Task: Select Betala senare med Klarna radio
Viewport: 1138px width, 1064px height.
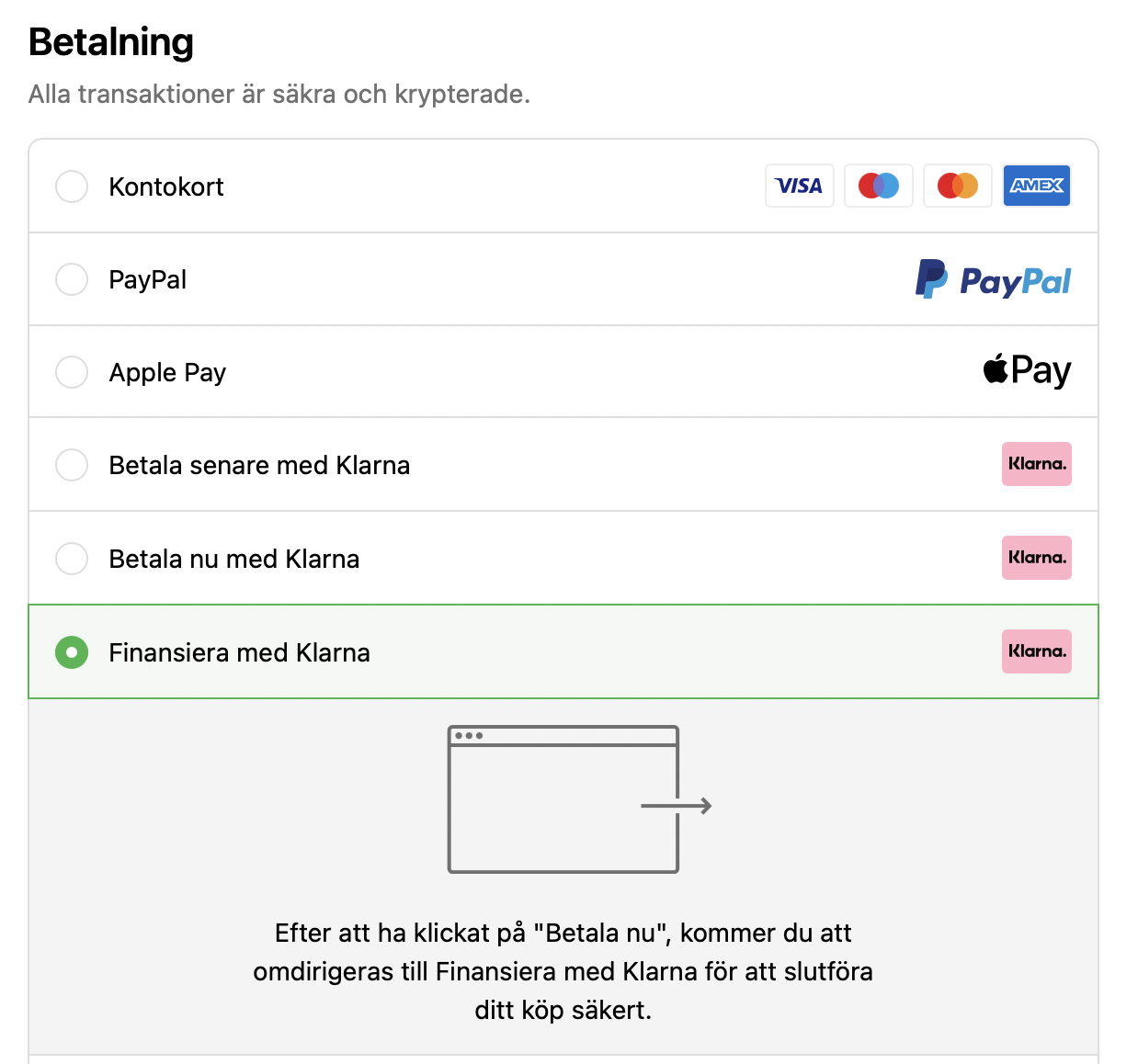Action: click(x=72, y=465)
